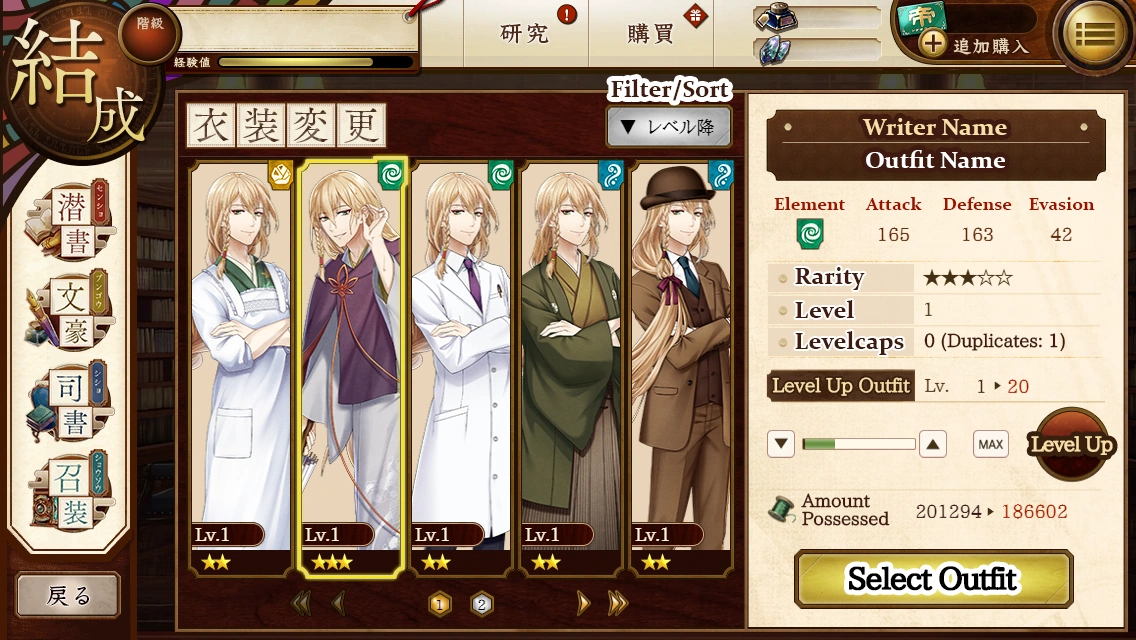
Task: Open the 潜書 book icon in sidebar
Action: click(x=68, y=221)
